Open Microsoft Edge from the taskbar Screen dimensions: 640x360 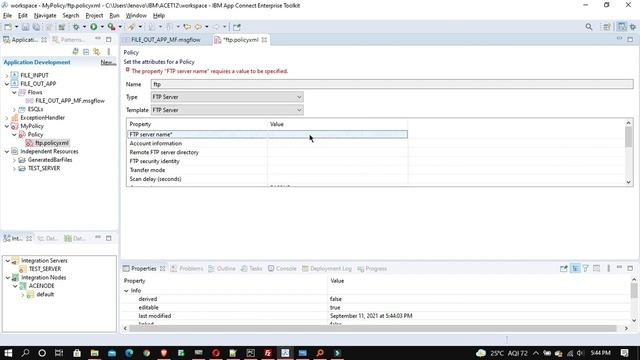tap(129, 353)
